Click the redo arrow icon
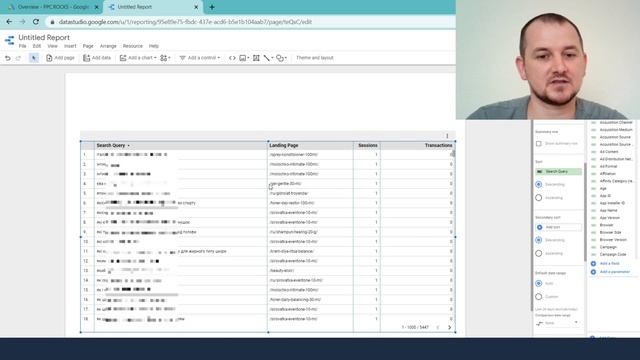 (18, 58)
